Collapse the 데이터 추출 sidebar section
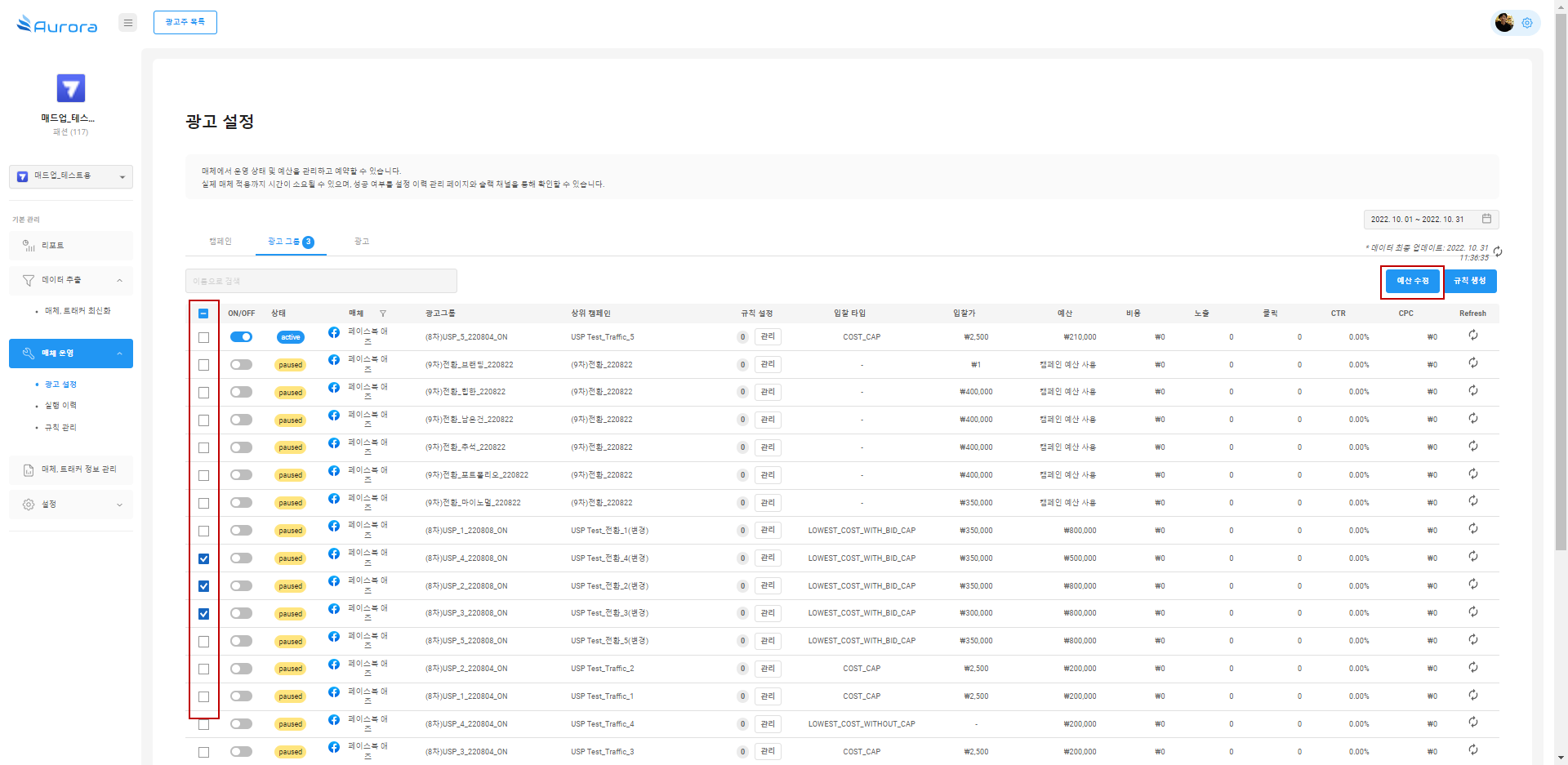This screenshot has height=765, width=1568. point(119,280)
